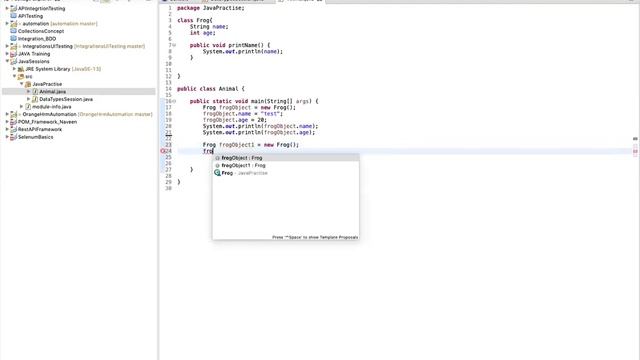
Task: Click the 'class Frog{' code line
Action: (x=195, y=20)
